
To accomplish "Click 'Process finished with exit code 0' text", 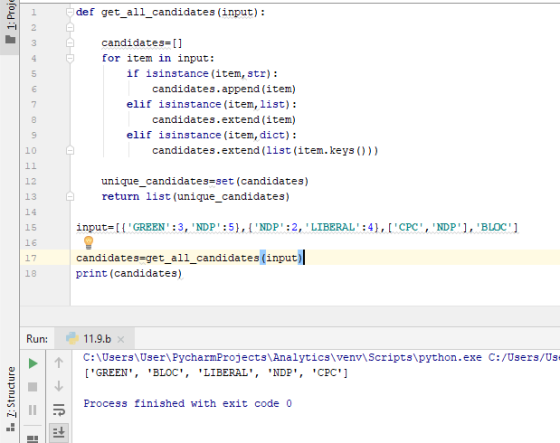I will pyautogui.click(x=188, y=404).
